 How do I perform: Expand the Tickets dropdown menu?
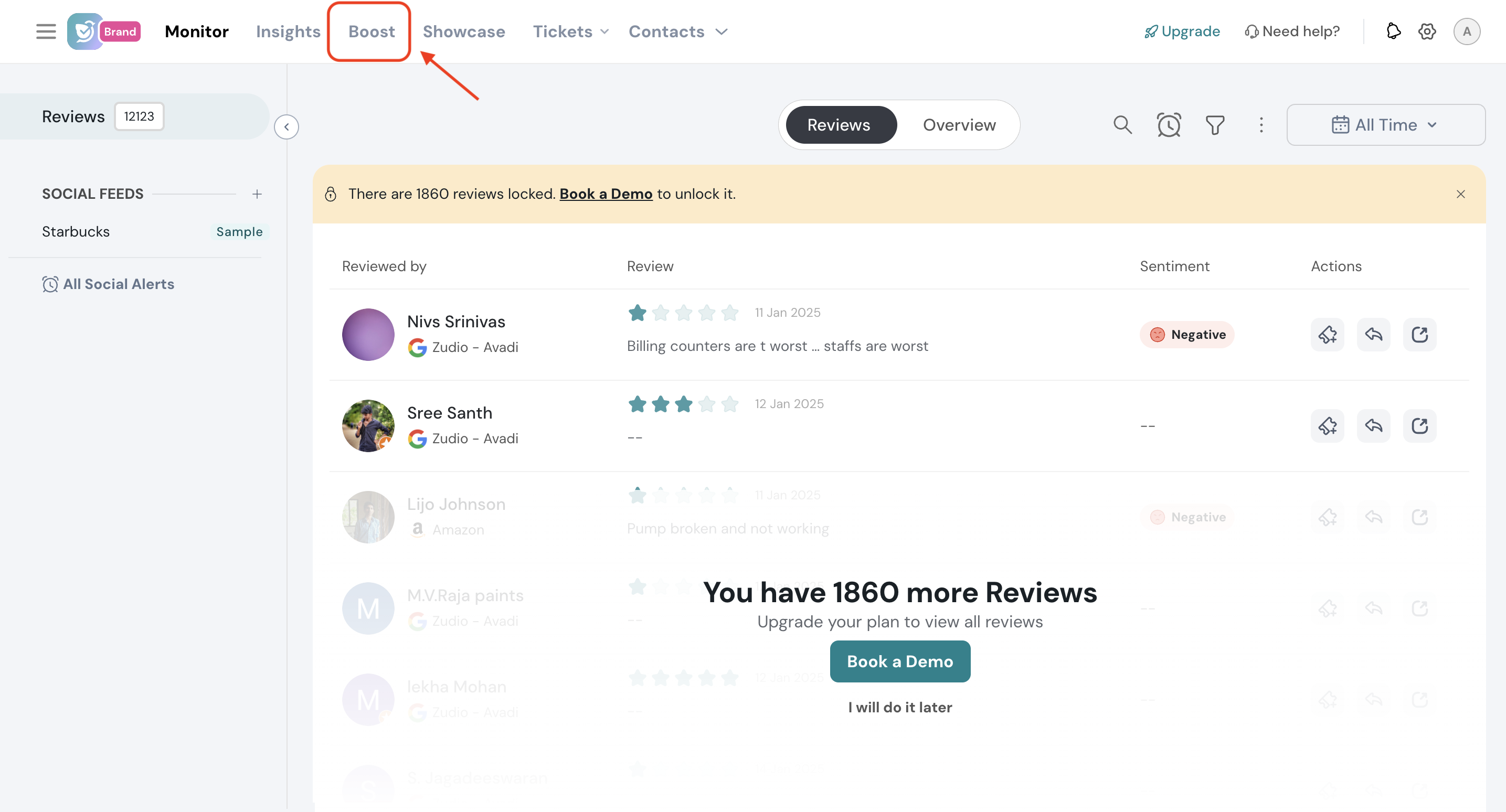tap(570, 31)
